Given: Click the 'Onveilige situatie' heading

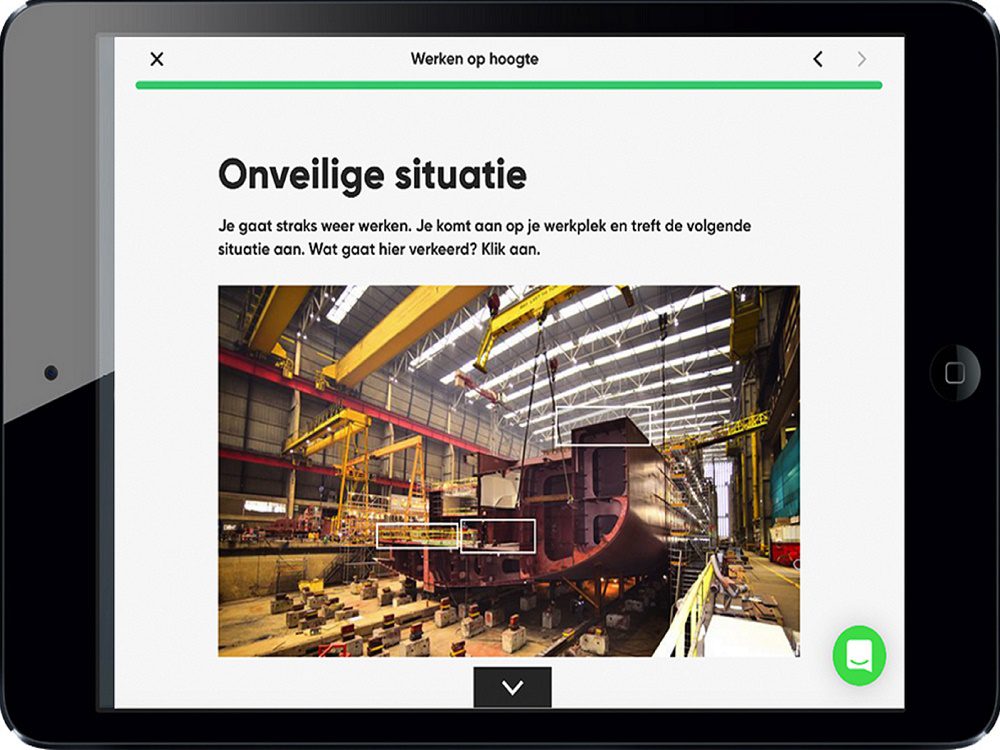Looking at the screenshot, I should coord(372,175).
